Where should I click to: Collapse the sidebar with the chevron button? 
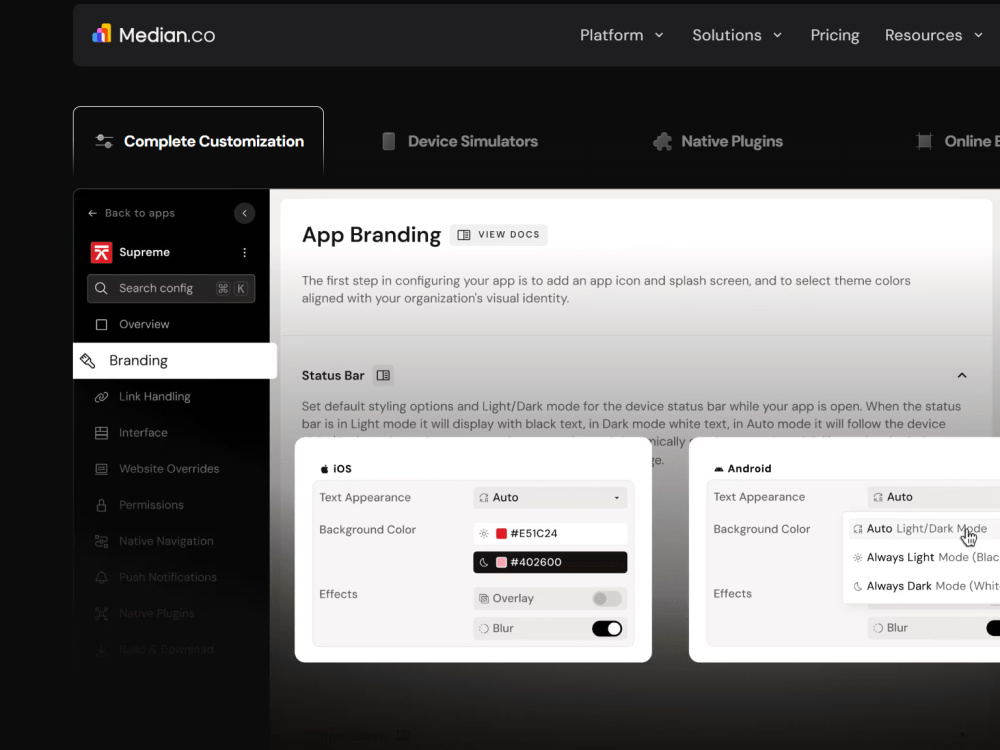coord(244,213)
